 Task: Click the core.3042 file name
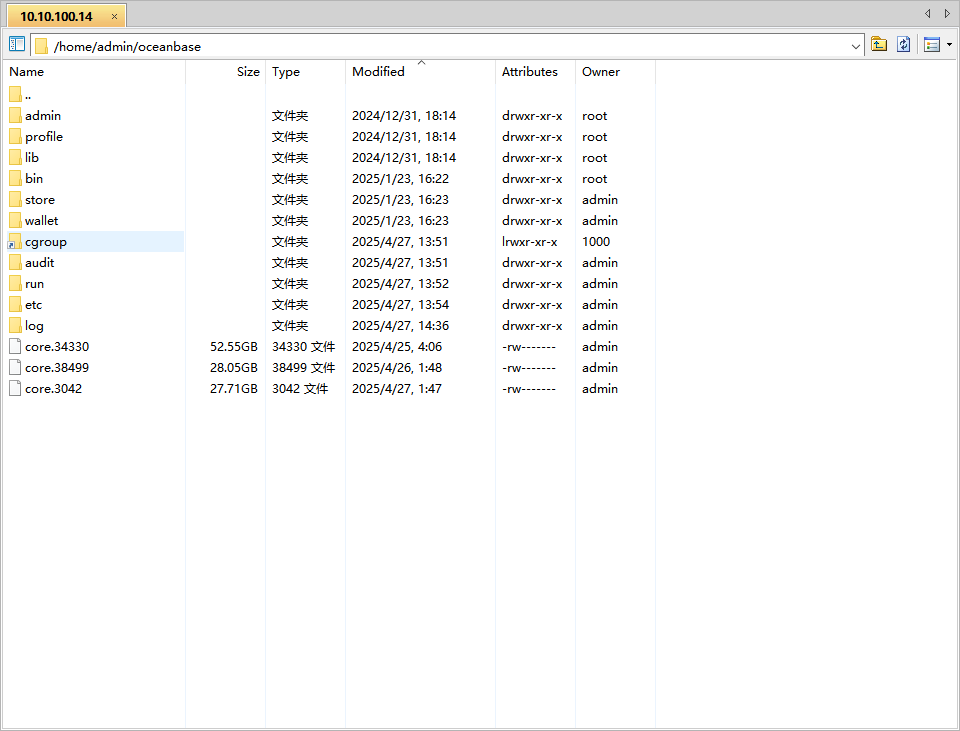point(53,388)
